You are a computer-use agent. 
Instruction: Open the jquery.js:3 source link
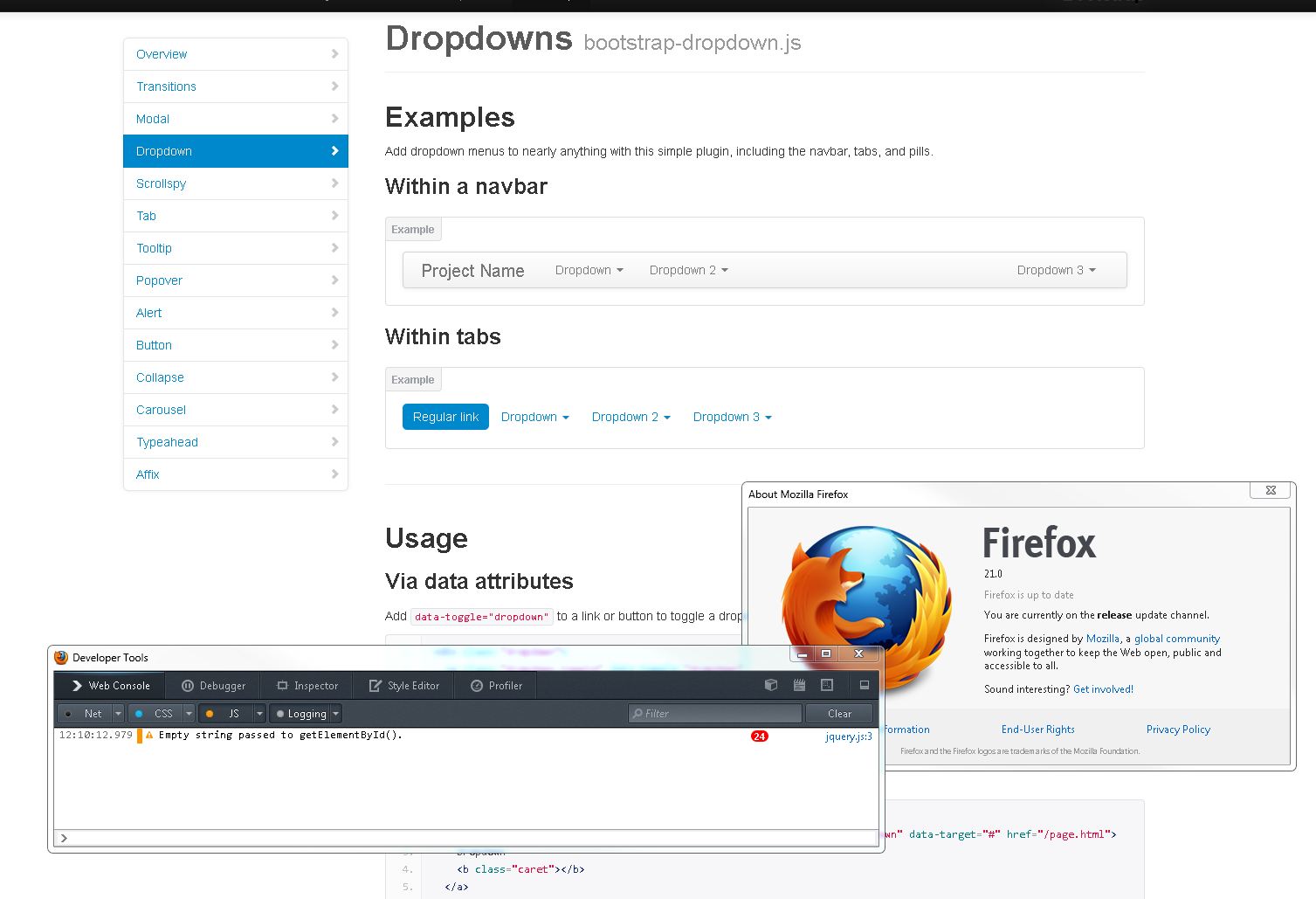click(x=849, y=736)
